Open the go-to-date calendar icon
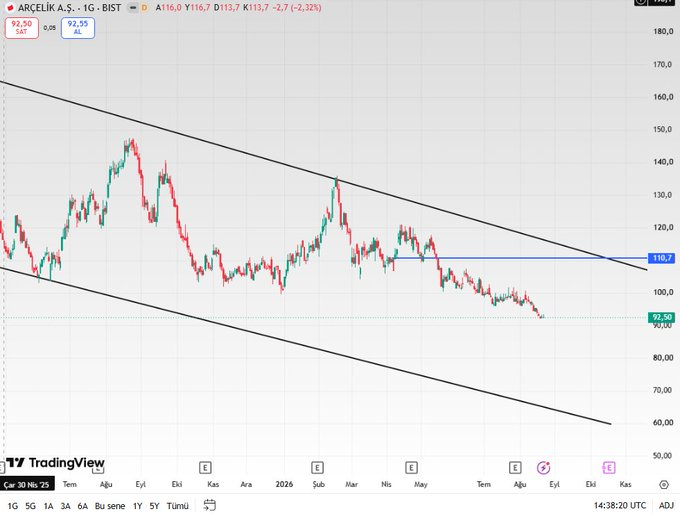Screen dimensions: 680x516 click(209, 505)
